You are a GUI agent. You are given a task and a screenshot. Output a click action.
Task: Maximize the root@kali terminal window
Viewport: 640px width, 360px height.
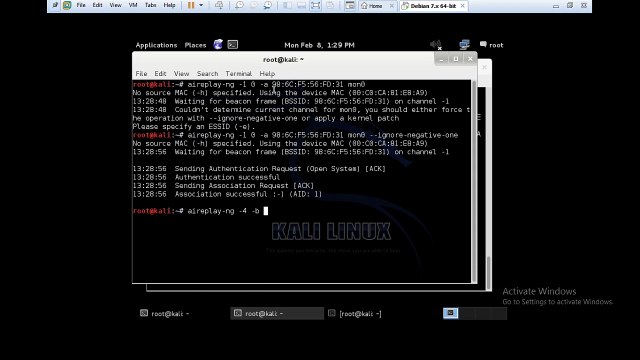456,59
